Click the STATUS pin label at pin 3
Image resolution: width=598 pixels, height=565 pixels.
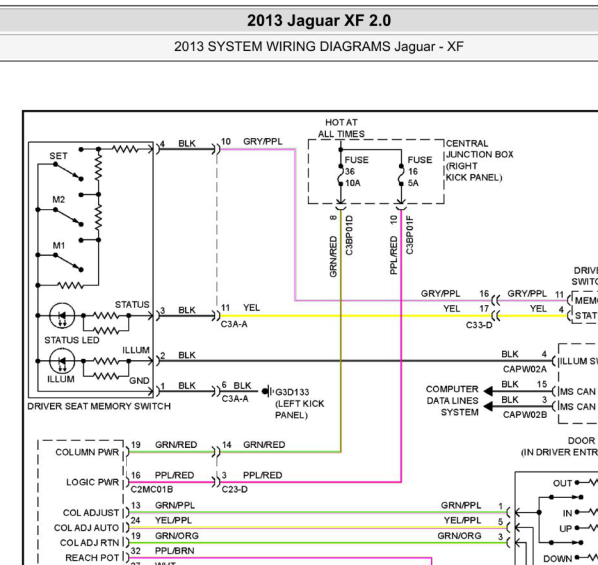(132, 304)
